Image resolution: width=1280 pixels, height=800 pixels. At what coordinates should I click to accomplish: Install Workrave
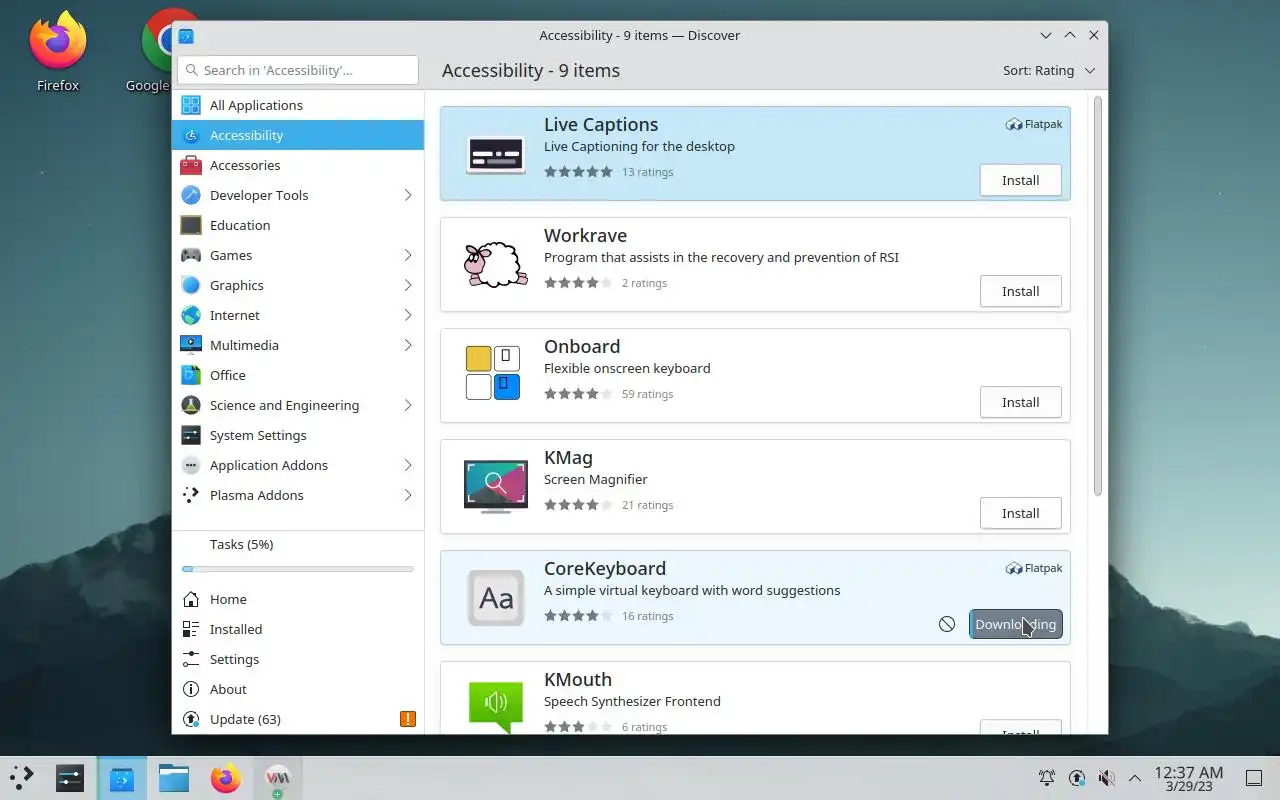click(1020, 291)
